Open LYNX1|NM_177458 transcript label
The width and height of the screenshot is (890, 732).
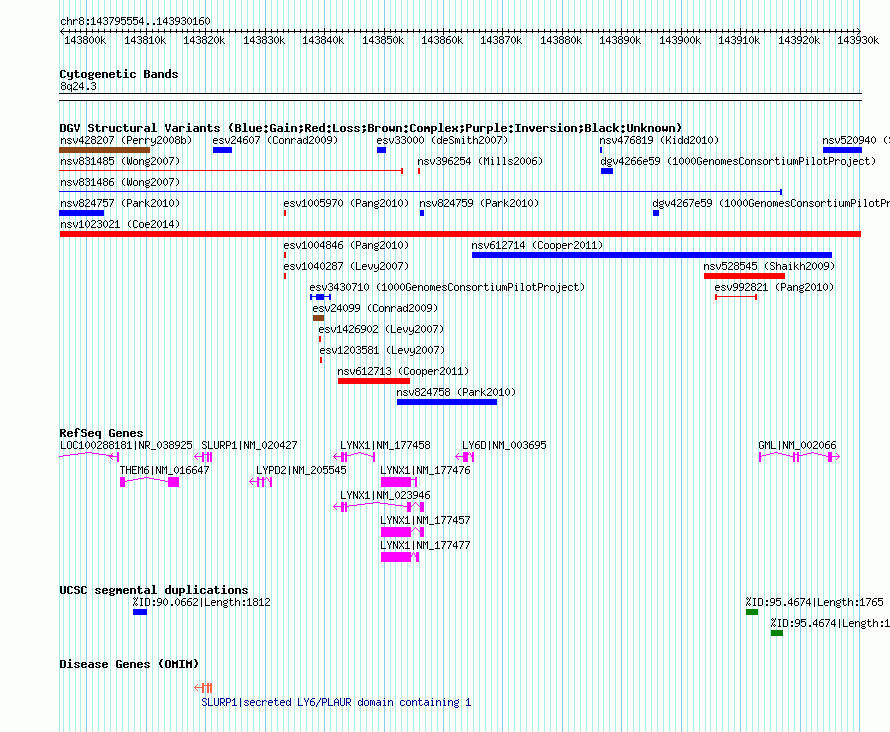(385, 445)
